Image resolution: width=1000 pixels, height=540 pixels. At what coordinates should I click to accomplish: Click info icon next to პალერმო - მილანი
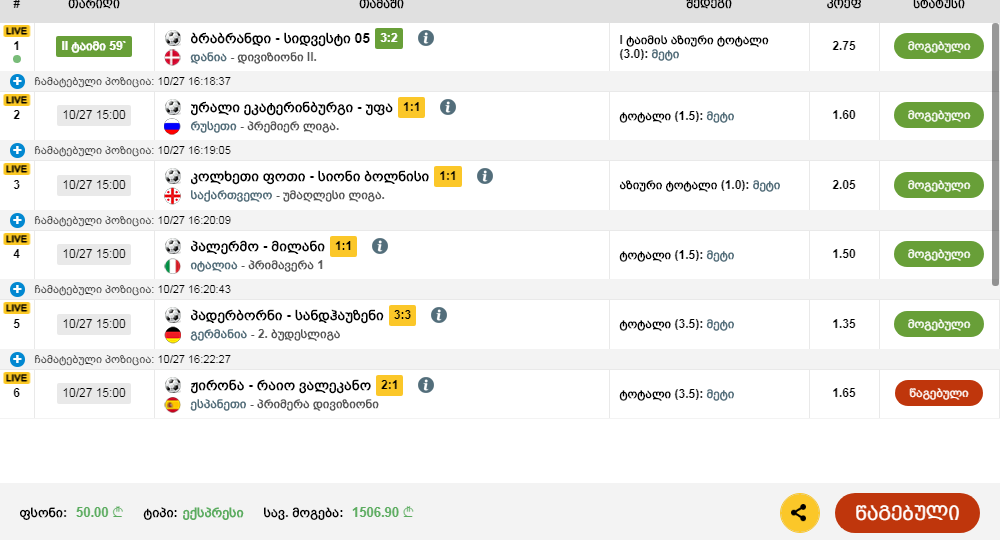point(380,246)
